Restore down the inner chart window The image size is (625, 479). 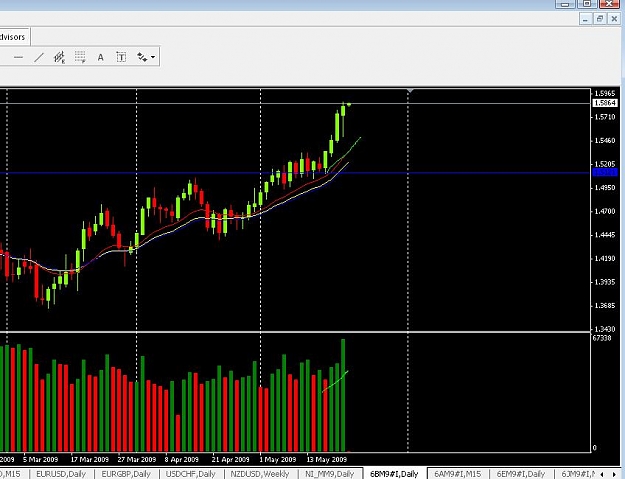pos(600,19)
